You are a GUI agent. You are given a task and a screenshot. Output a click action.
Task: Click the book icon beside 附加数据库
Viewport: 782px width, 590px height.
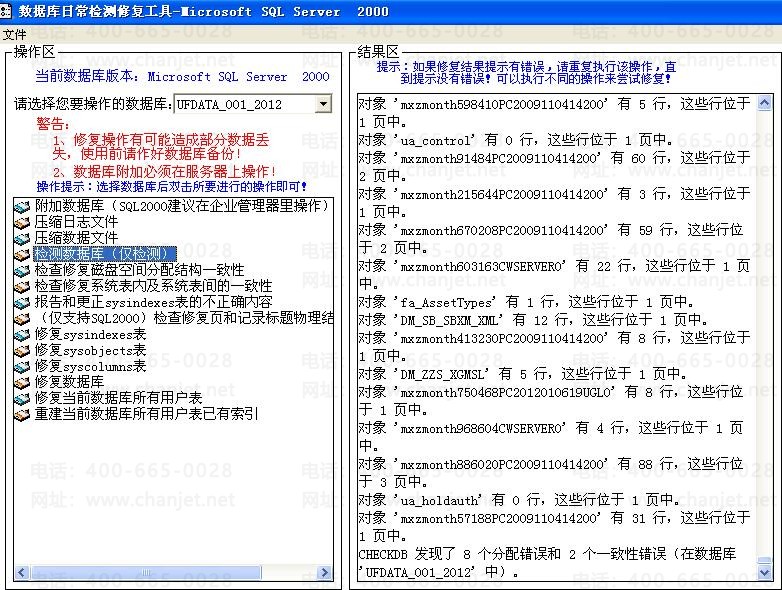22,206
